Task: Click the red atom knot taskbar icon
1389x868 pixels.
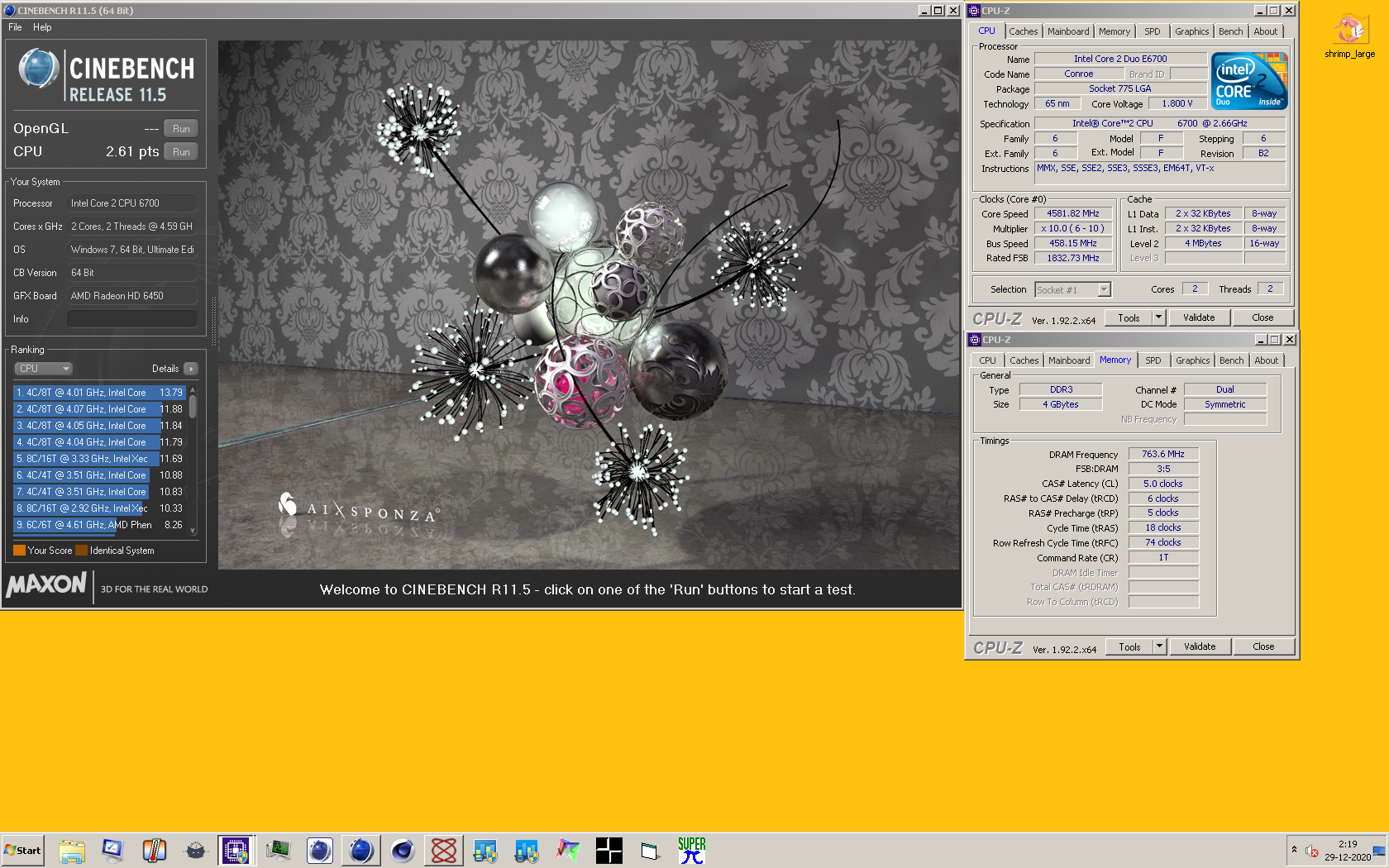Action: coord(443,851)
